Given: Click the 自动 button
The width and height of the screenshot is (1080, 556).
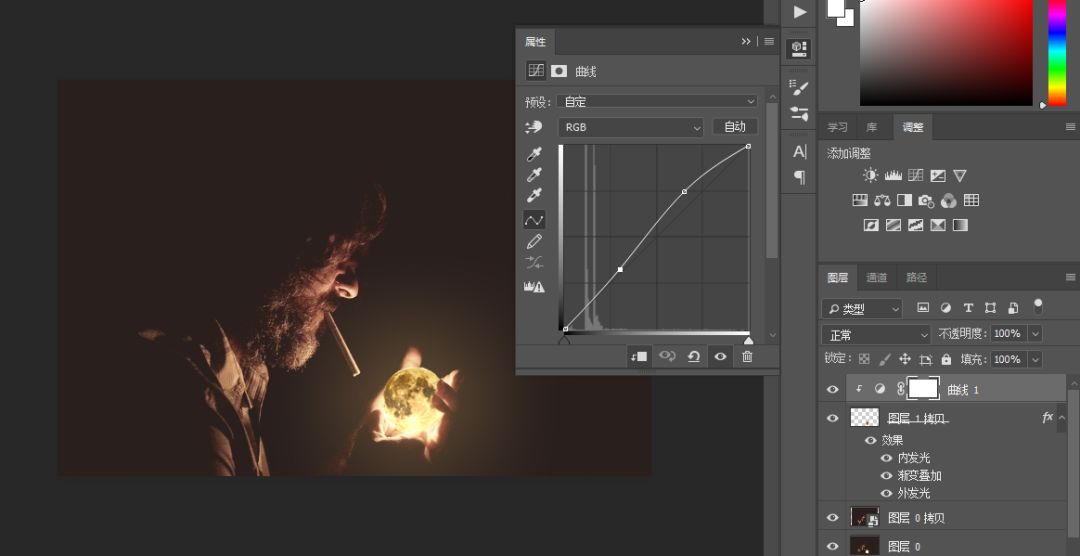Looking at the screenshot, I should (x=735, y=127).
